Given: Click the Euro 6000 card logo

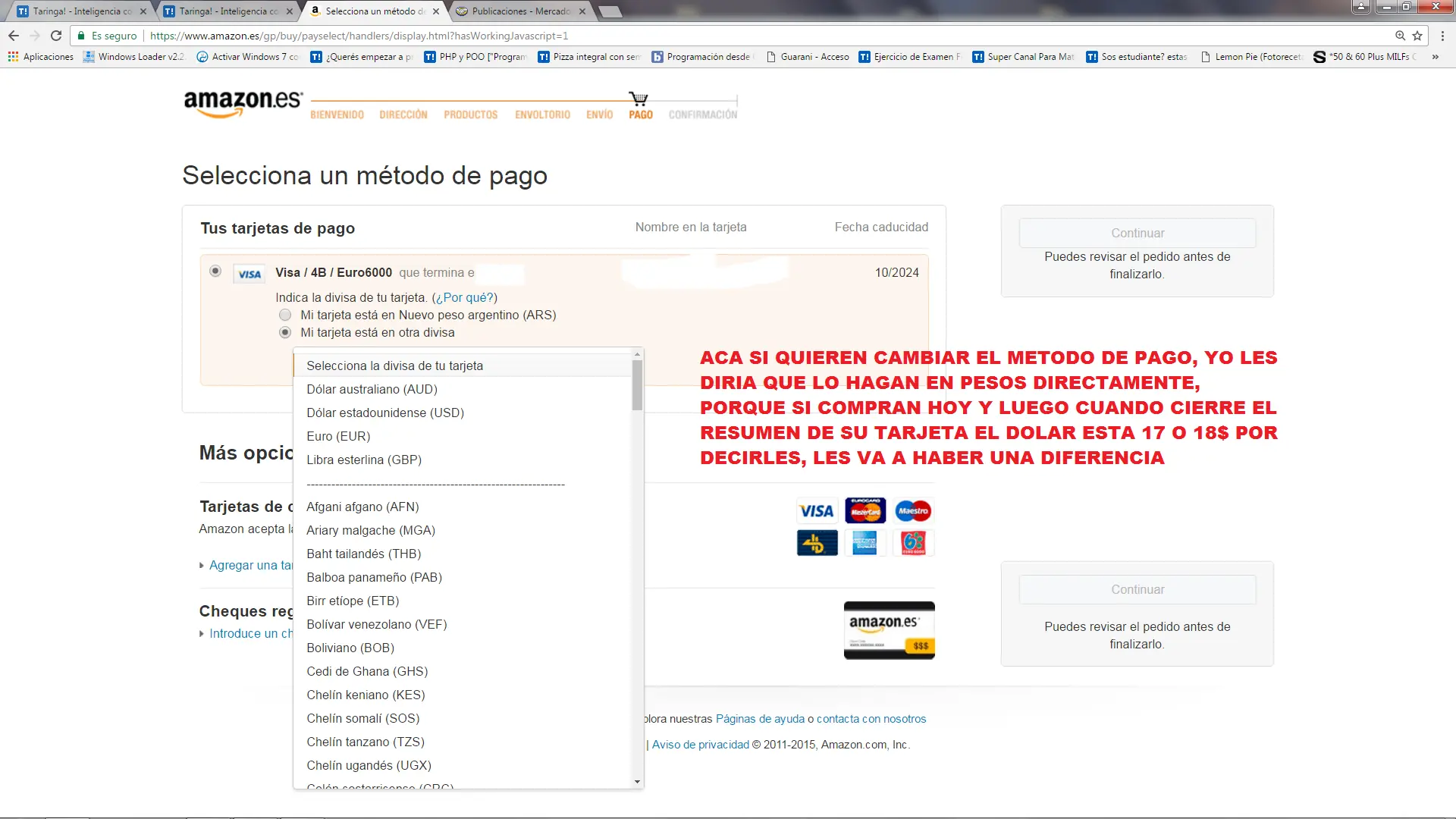Looking at the screenshot, I should (913, 543).
